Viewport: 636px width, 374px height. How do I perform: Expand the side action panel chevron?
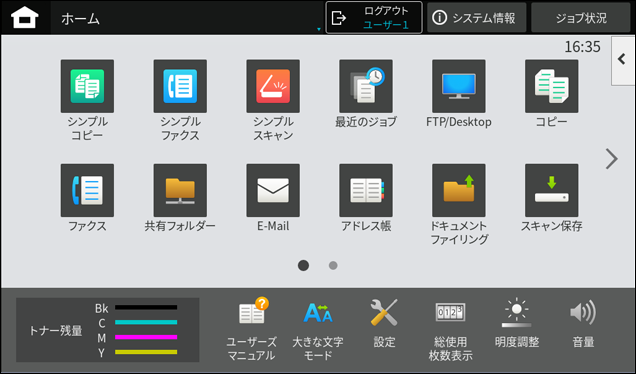(x=623, y=60)
